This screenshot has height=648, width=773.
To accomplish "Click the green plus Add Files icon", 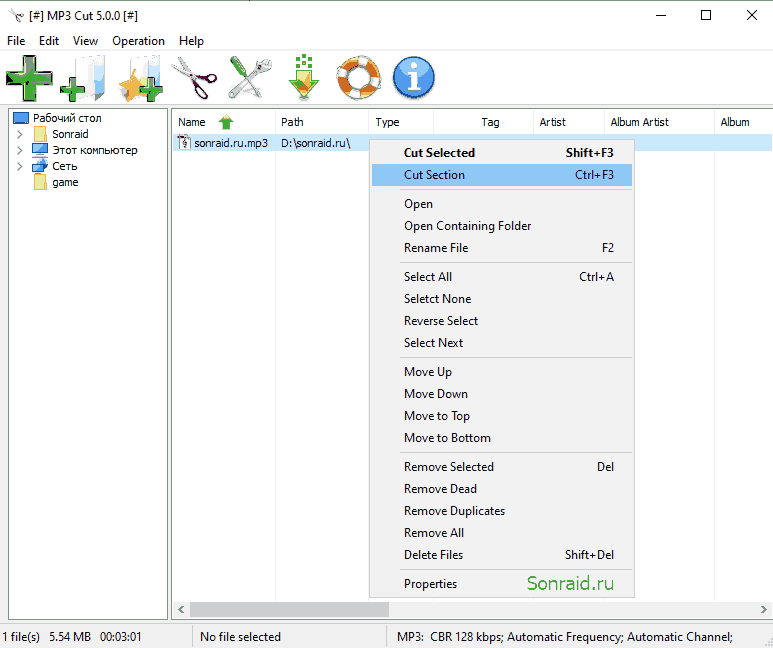I will click(x=29, y=78).
